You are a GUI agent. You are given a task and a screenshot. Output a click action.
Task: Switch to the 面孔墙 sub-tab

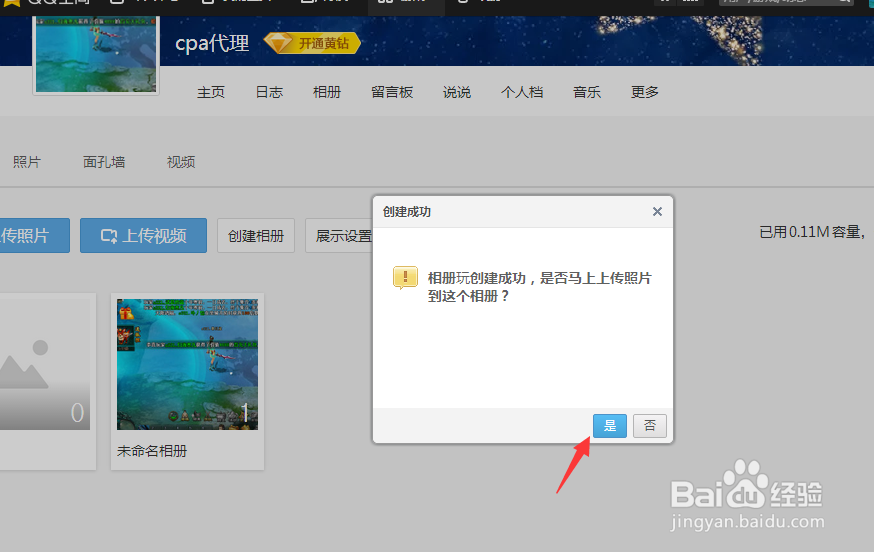[104, 162]
